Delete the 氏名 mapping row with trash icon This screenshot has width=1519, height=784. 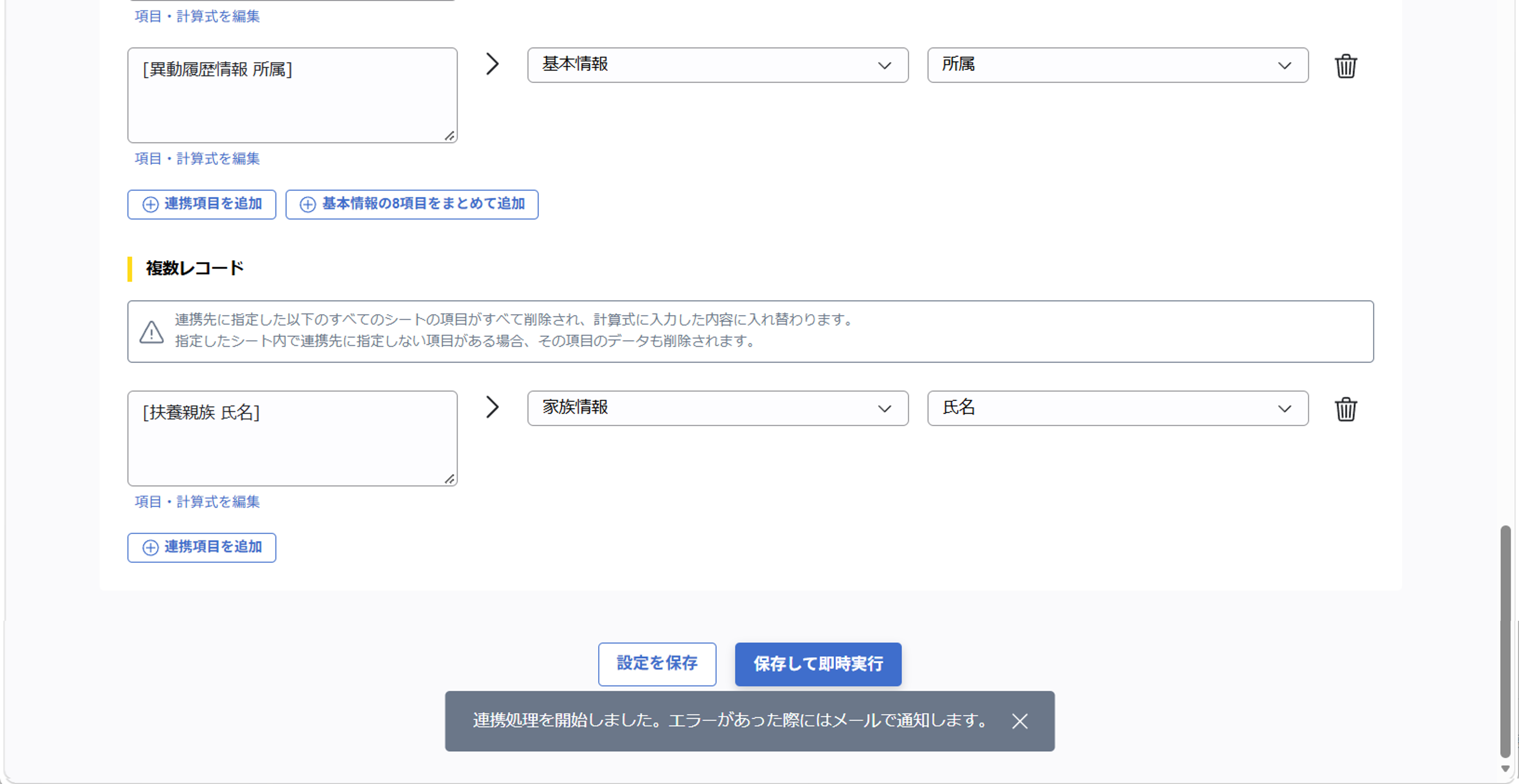click(1346, 408)
